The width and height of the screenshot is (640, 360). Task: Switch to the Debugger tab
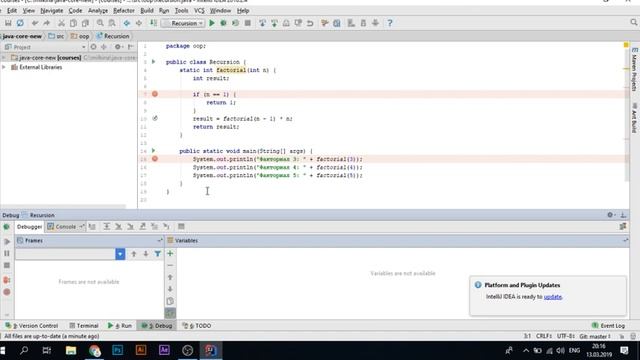(x=29, y=227)
